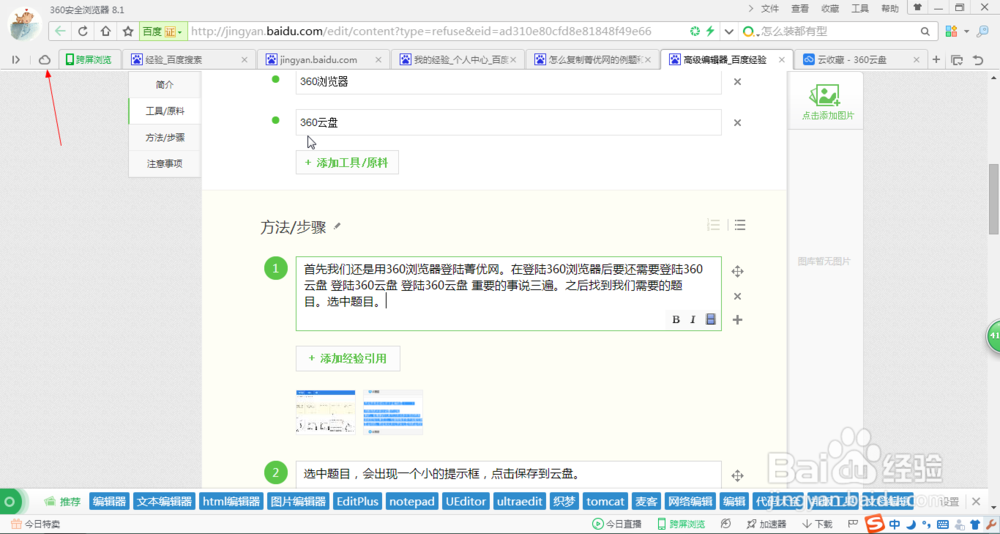This screenshot has width=1000, height=534.
Task: Jump to the 方法/步骤 section in sidebar
Action: point(165,137)
